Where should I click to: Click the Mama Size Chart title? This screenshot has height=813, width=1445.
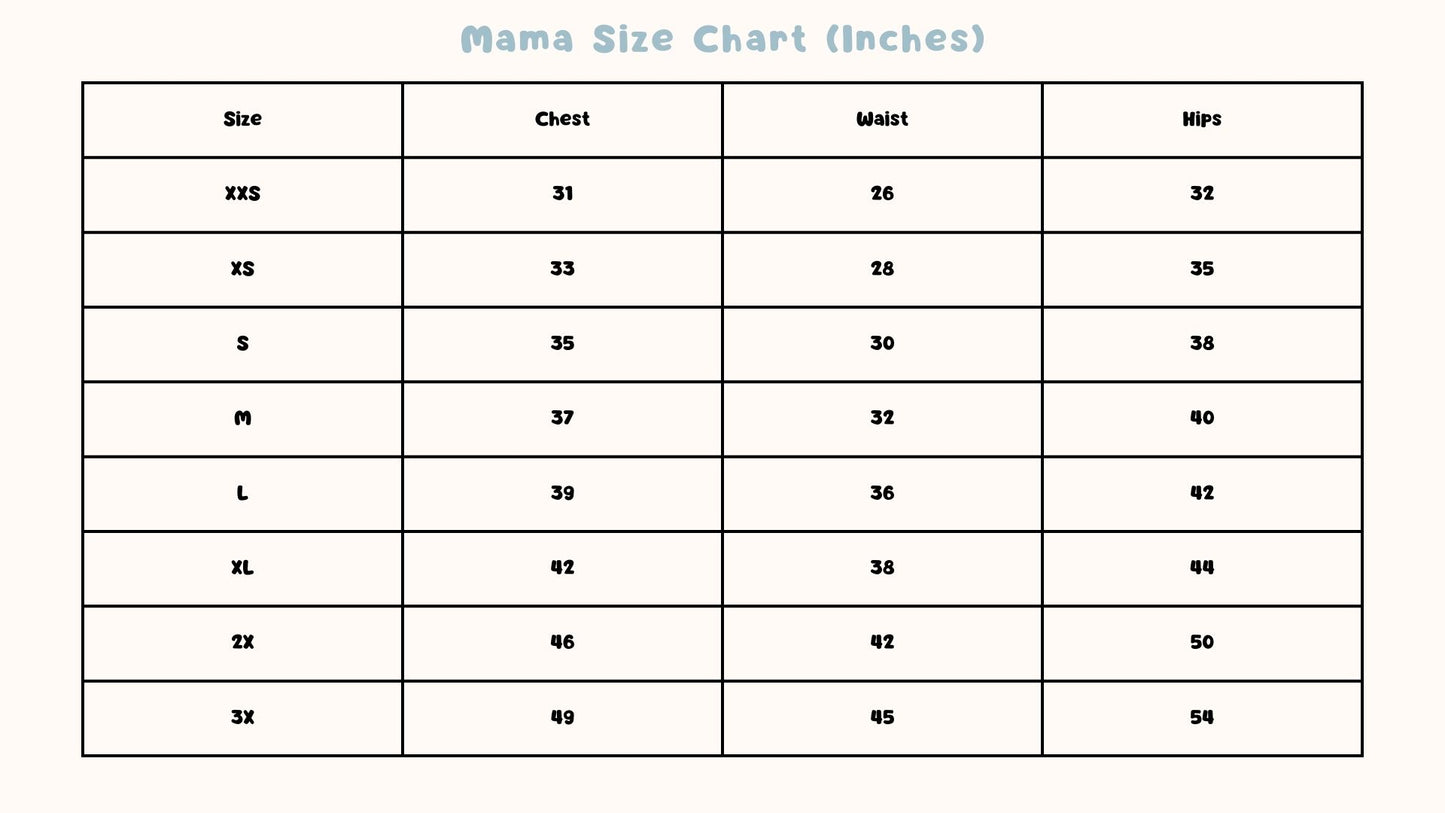(x=722, y=39)
